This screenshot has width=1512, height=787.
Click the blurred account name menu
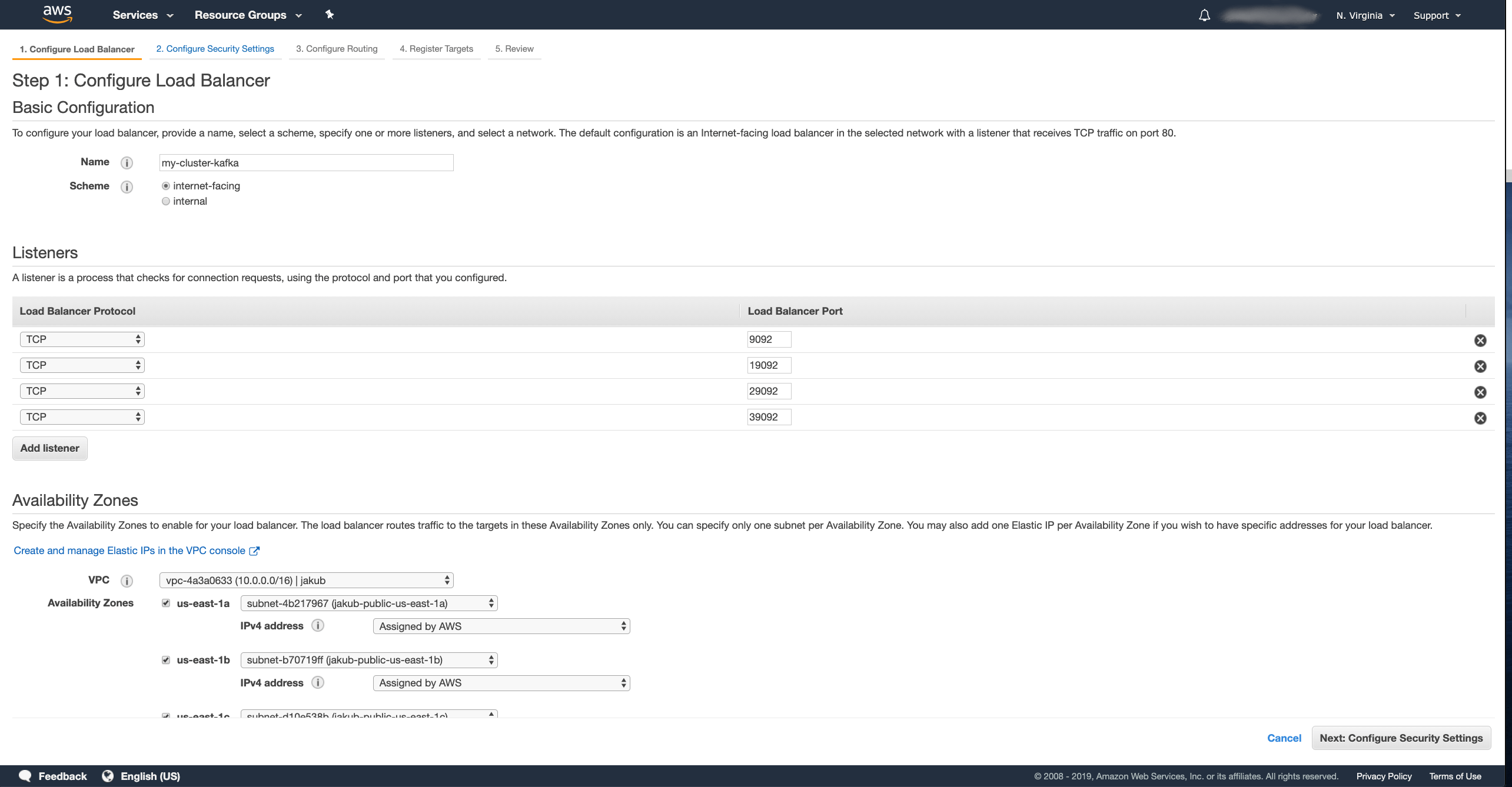[1270, 16]
